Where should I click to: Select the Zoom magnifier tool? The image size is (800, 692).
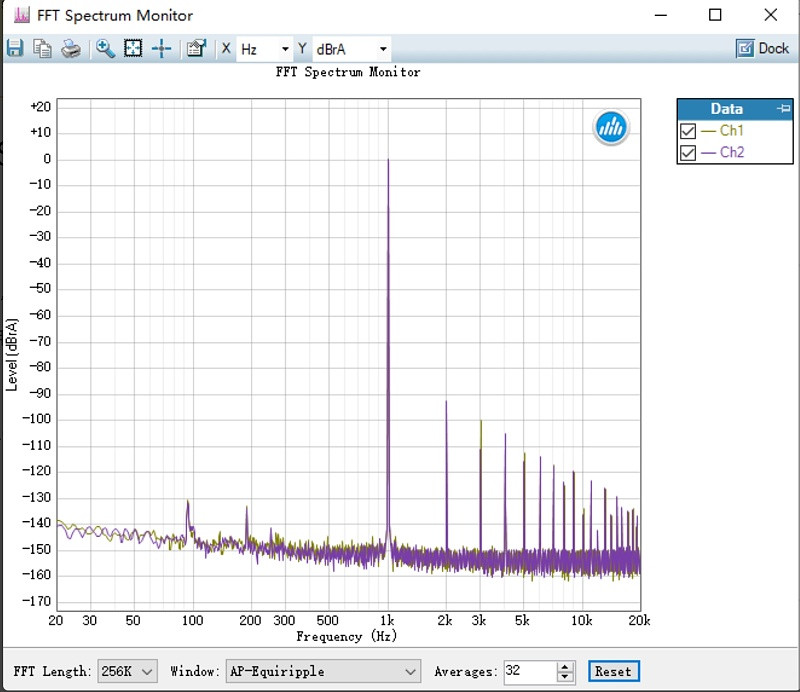point(105,49)
